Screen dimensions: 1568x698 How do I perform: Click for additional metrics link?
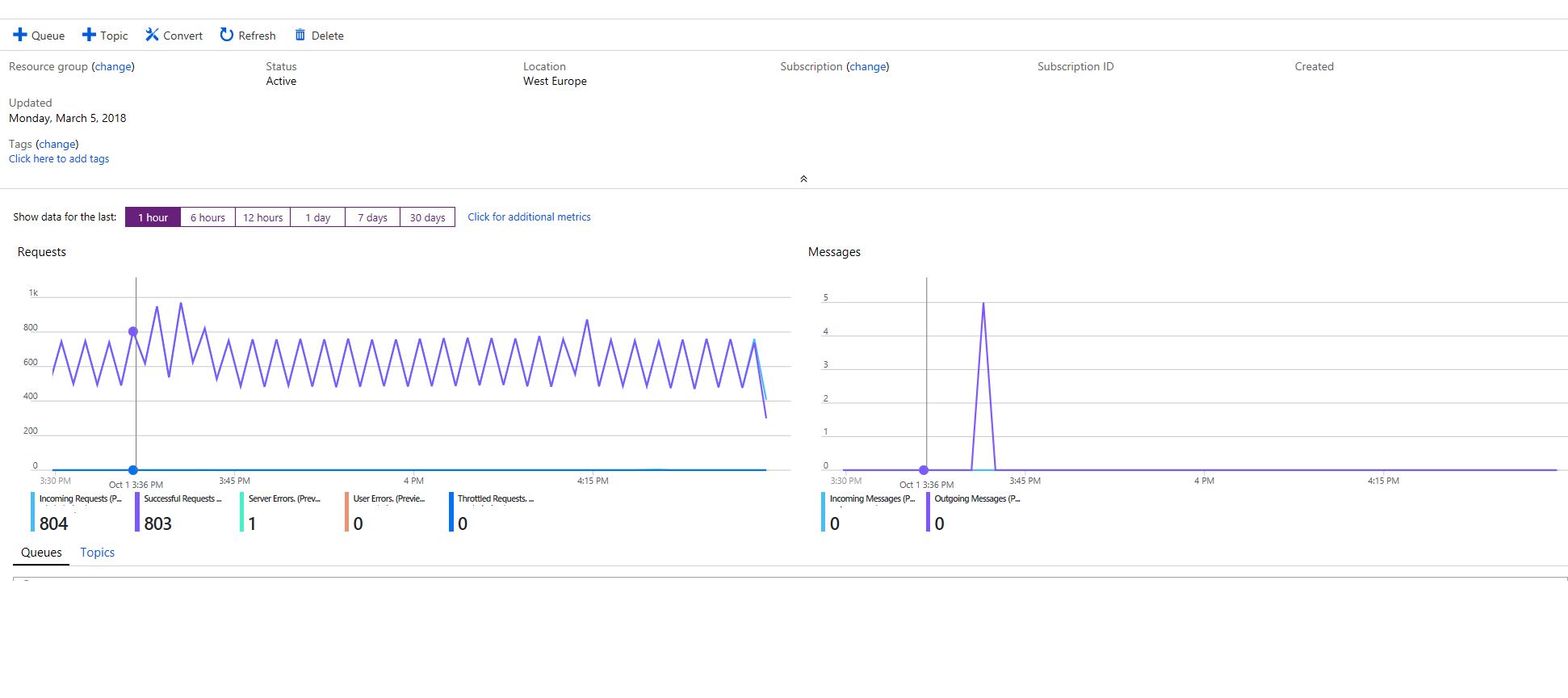coord(529,217)
